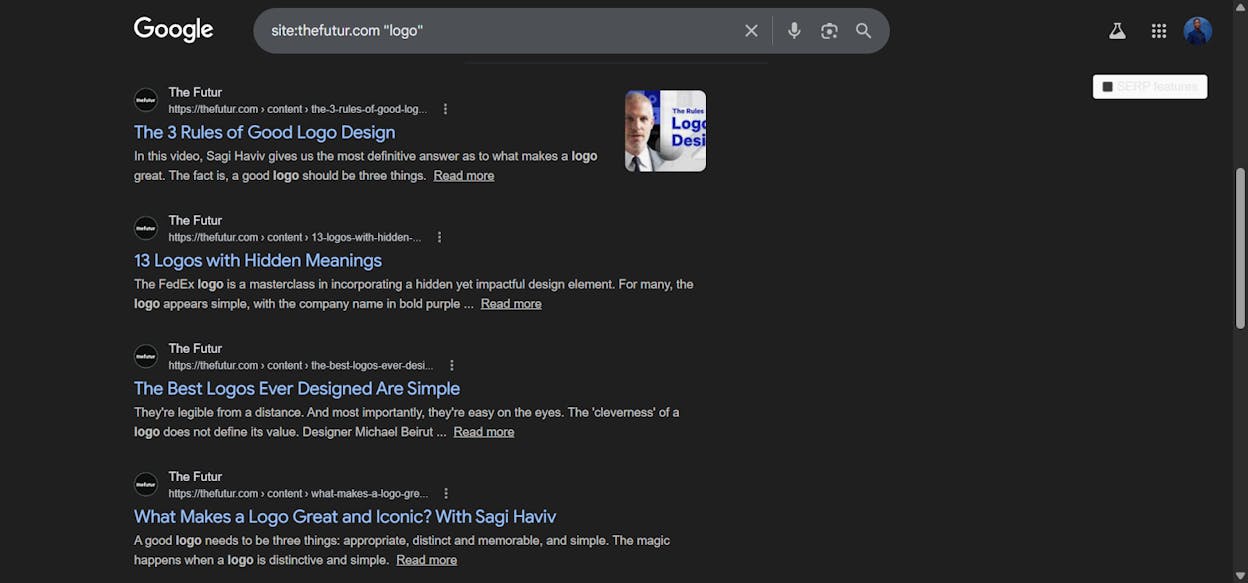Open "The Best Logos Ever Designed Are Simple"
The width and height of the screenshot is (1248, 583).
[297, 388]
